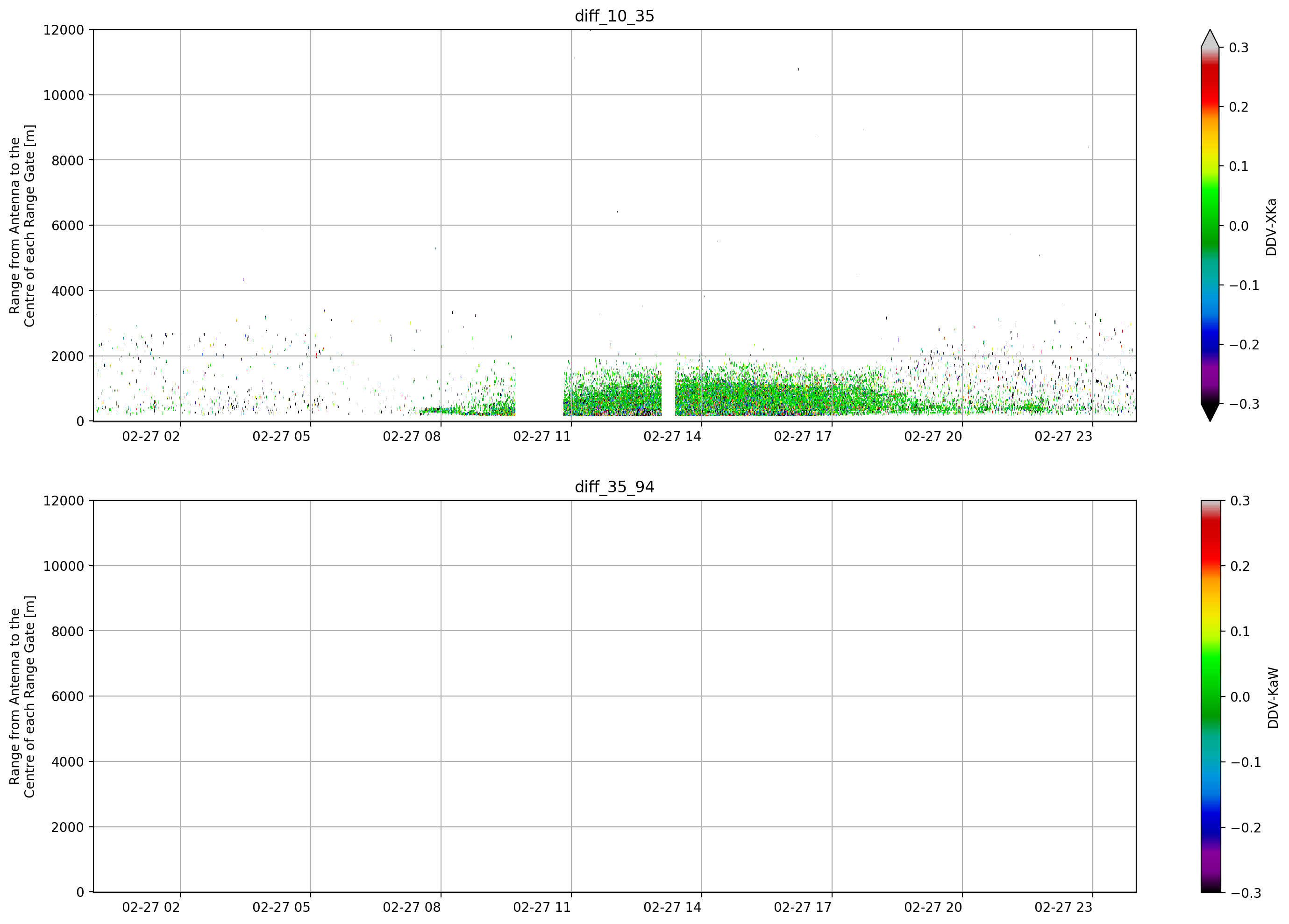Click '02-27 17' tick under diff_35_94 plot
Viewport: 1289px width, 924px height.
803,907
